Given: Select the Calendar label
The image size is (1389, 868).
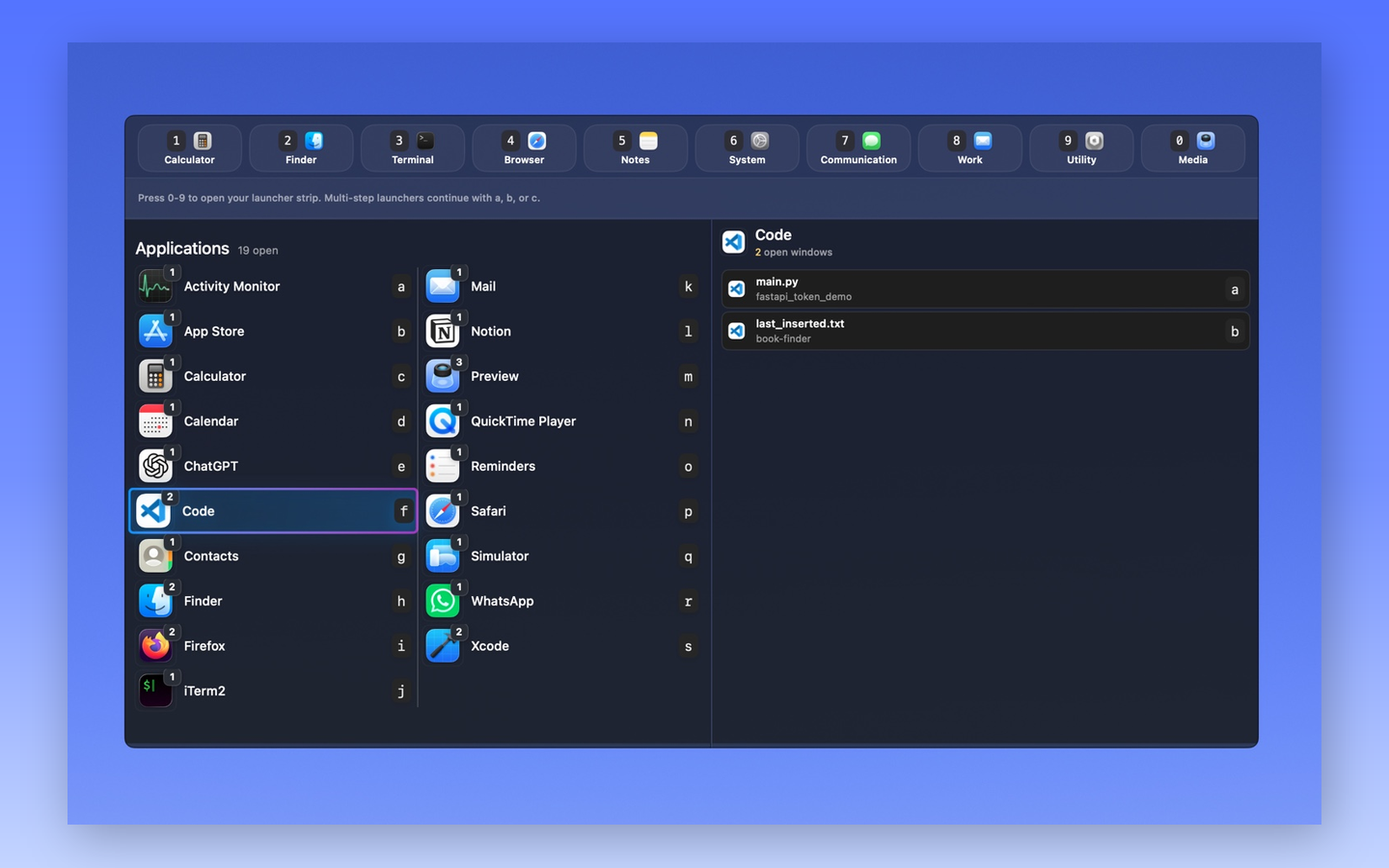Looking at the screenshot, I should pos(211,421).
